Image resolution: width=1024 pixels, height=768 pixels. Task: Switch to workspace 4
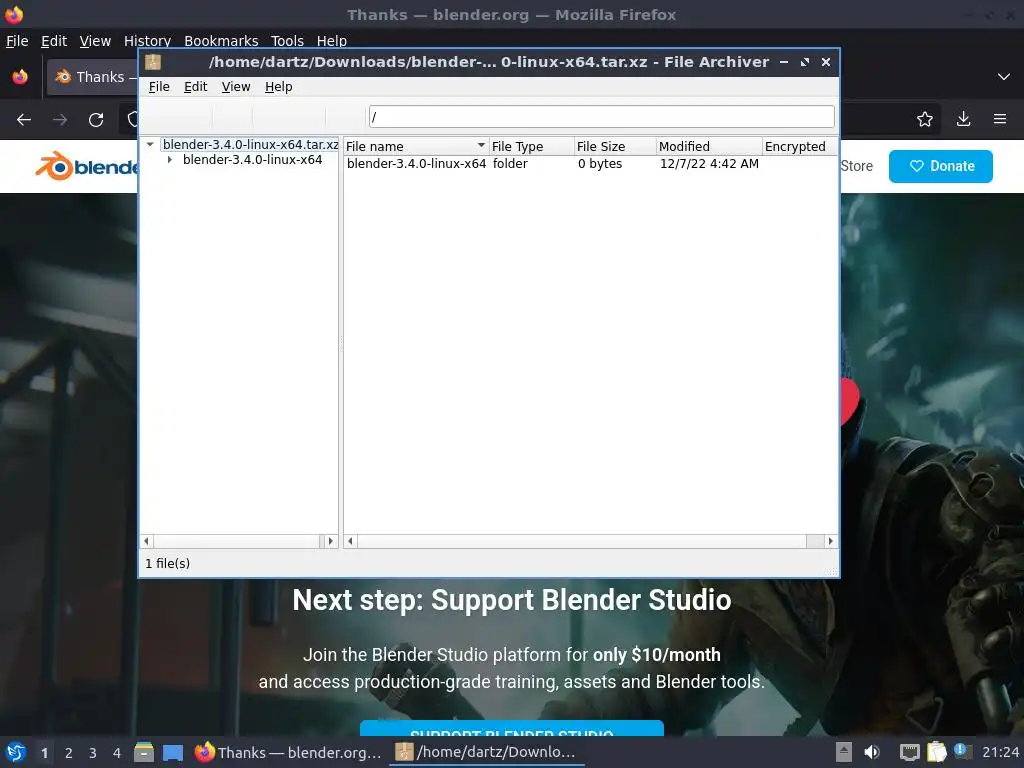tap(117, 753)
